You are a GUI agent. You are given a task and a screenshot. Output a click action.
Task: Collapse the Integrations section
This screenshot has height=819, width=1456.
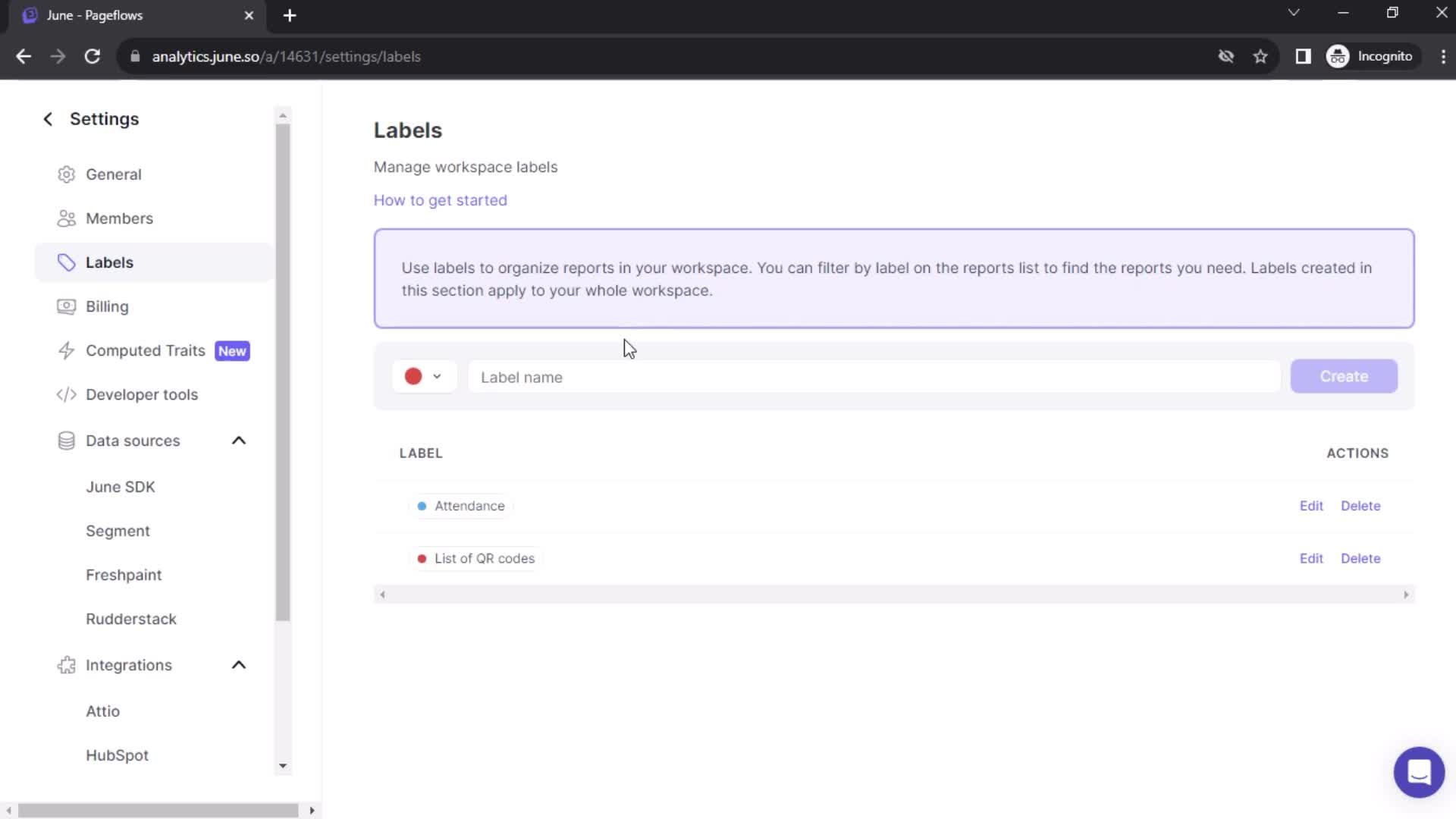[x=239, y=665]
